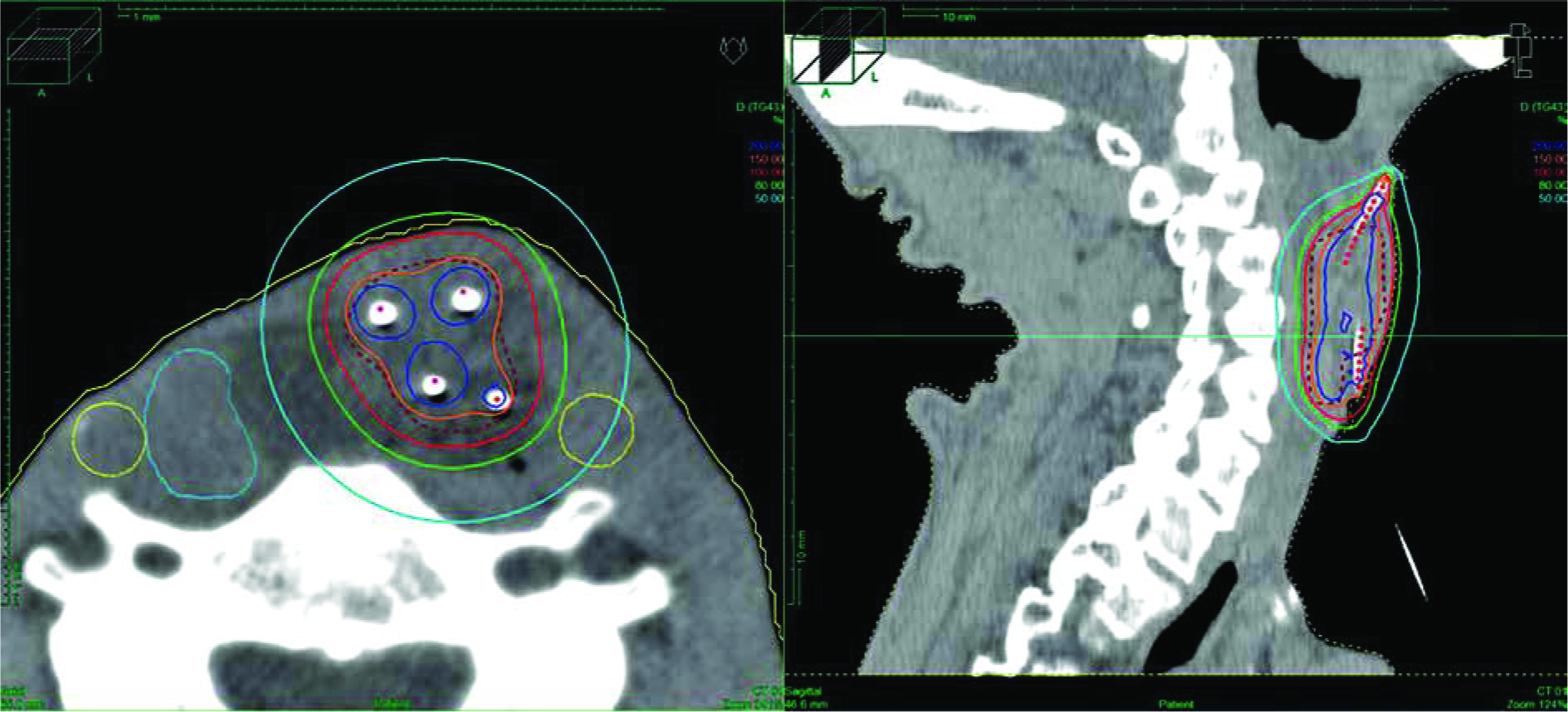The height and width of the screenshot is (712, 1568).
Task: Click the standing patient figure icon in sagittal view
Action: point(1521,51)
